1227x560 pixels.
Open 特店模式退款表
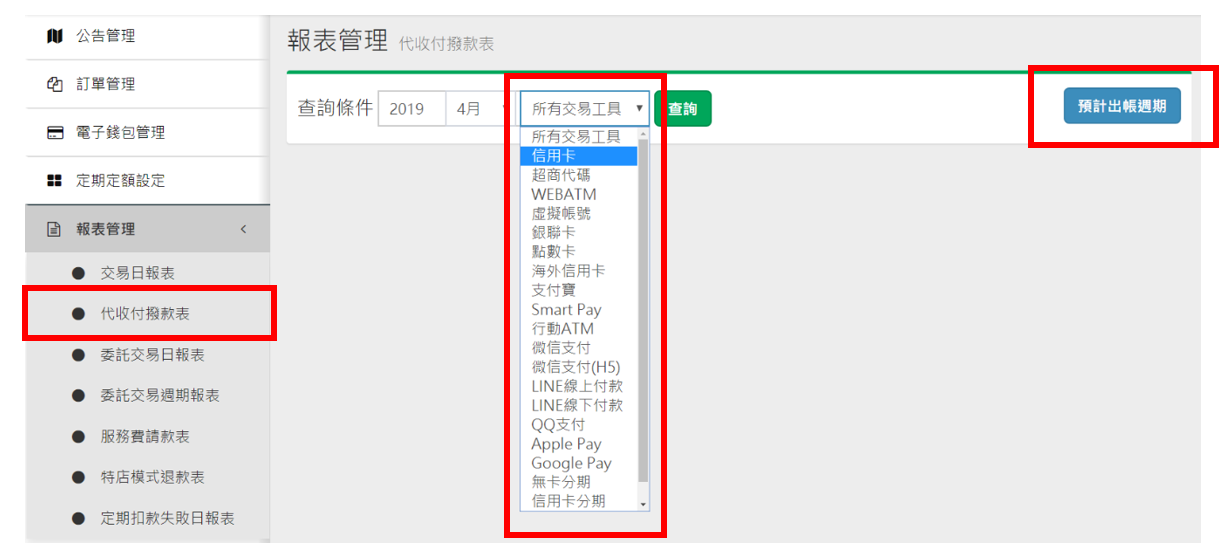click(x=152, y=478)
